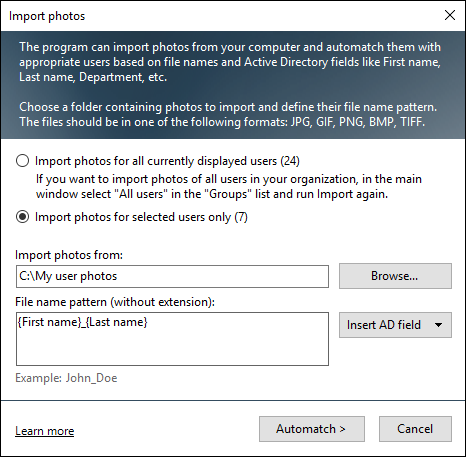This screenshot has height=457, width=466.
Task: Click the arrow on Insert AD field
Action: pos(438,325)
